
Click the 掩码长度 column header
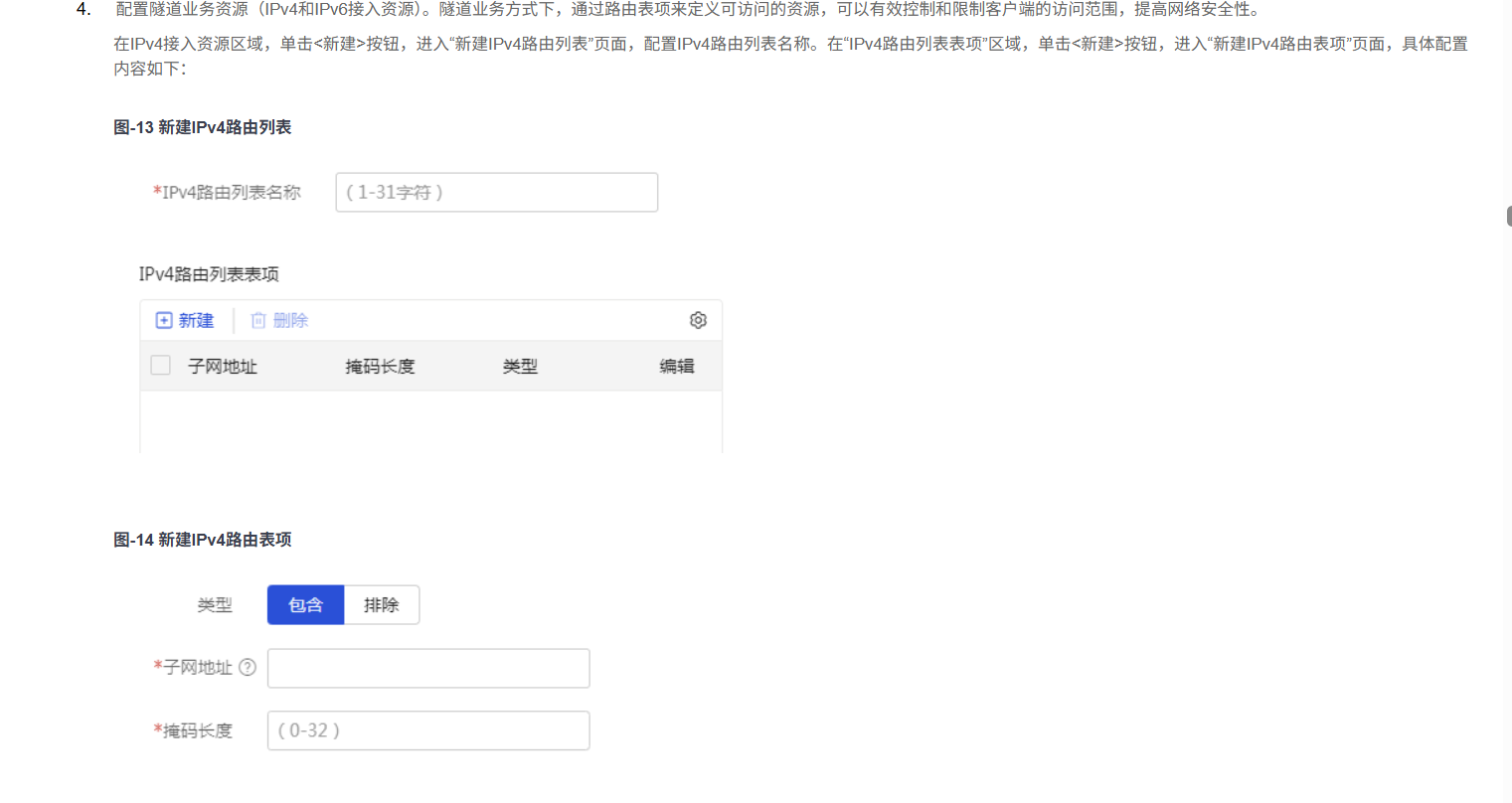tap(380, 367)
